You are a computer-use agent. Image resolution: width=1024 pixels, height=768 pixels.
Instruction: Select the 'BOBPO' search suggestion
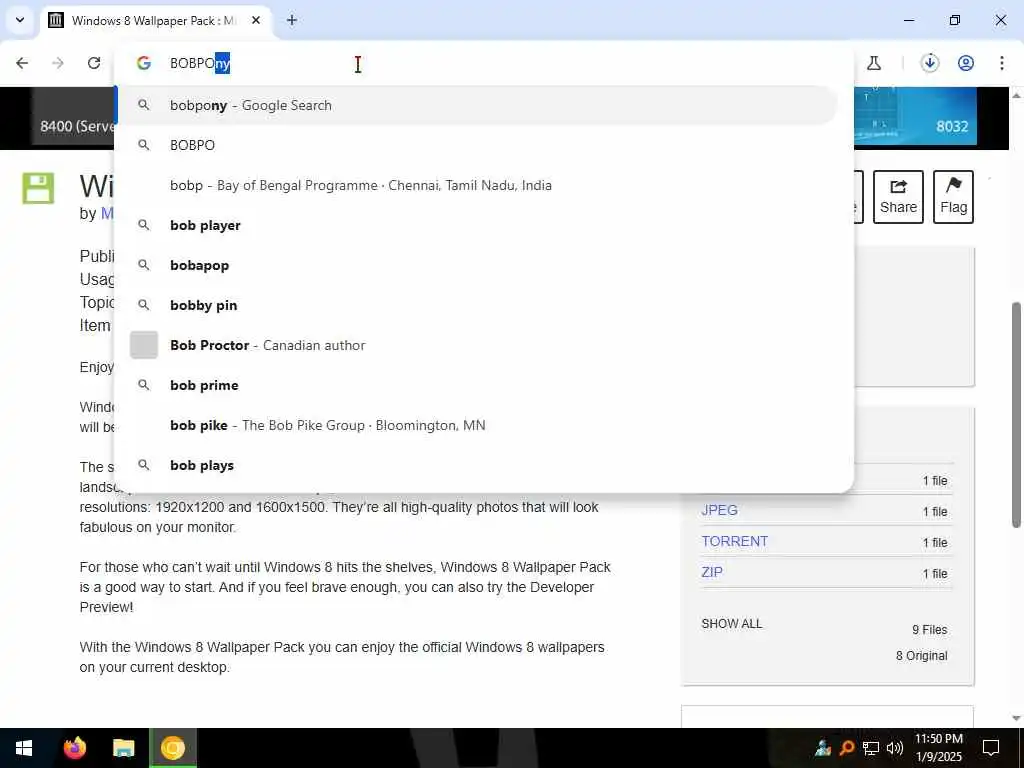(478, 145)
